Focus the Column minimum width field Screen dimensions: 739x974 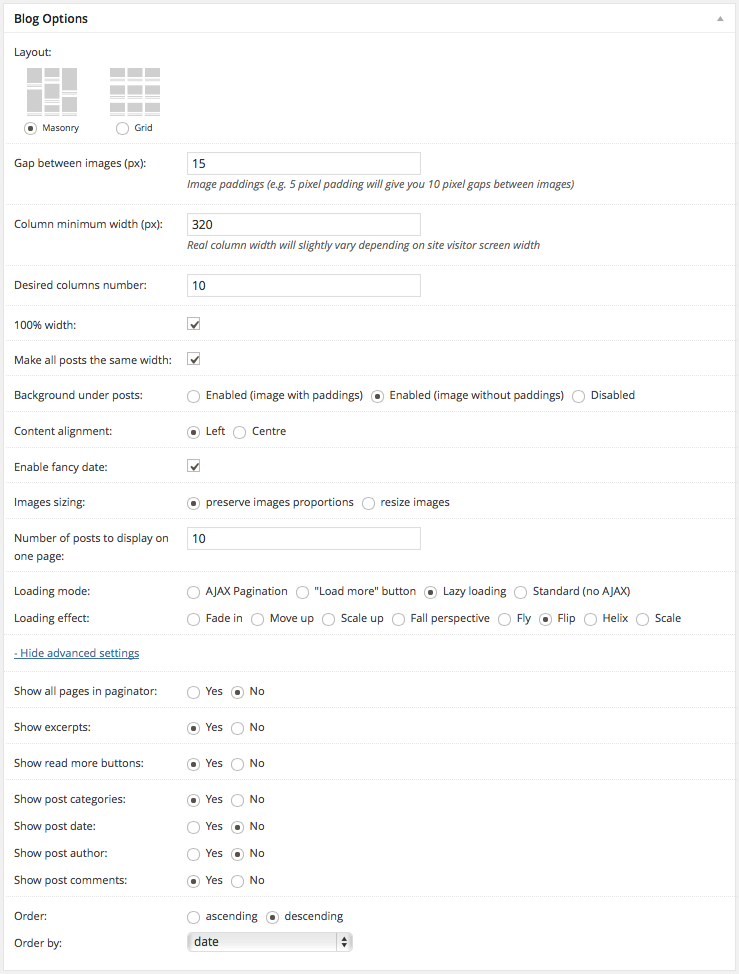(x=303, y=224)
